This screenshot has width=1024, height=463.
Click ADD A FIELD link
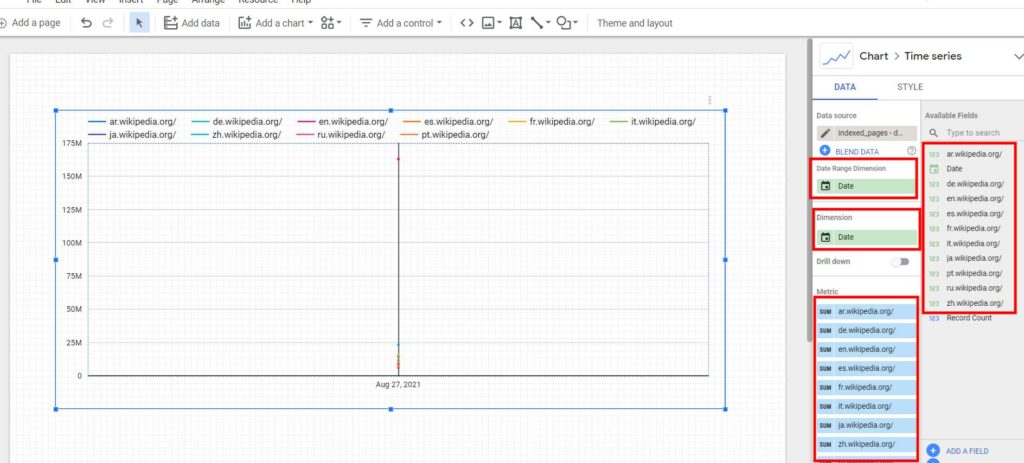pyautogui.click(x=967, y=451)
